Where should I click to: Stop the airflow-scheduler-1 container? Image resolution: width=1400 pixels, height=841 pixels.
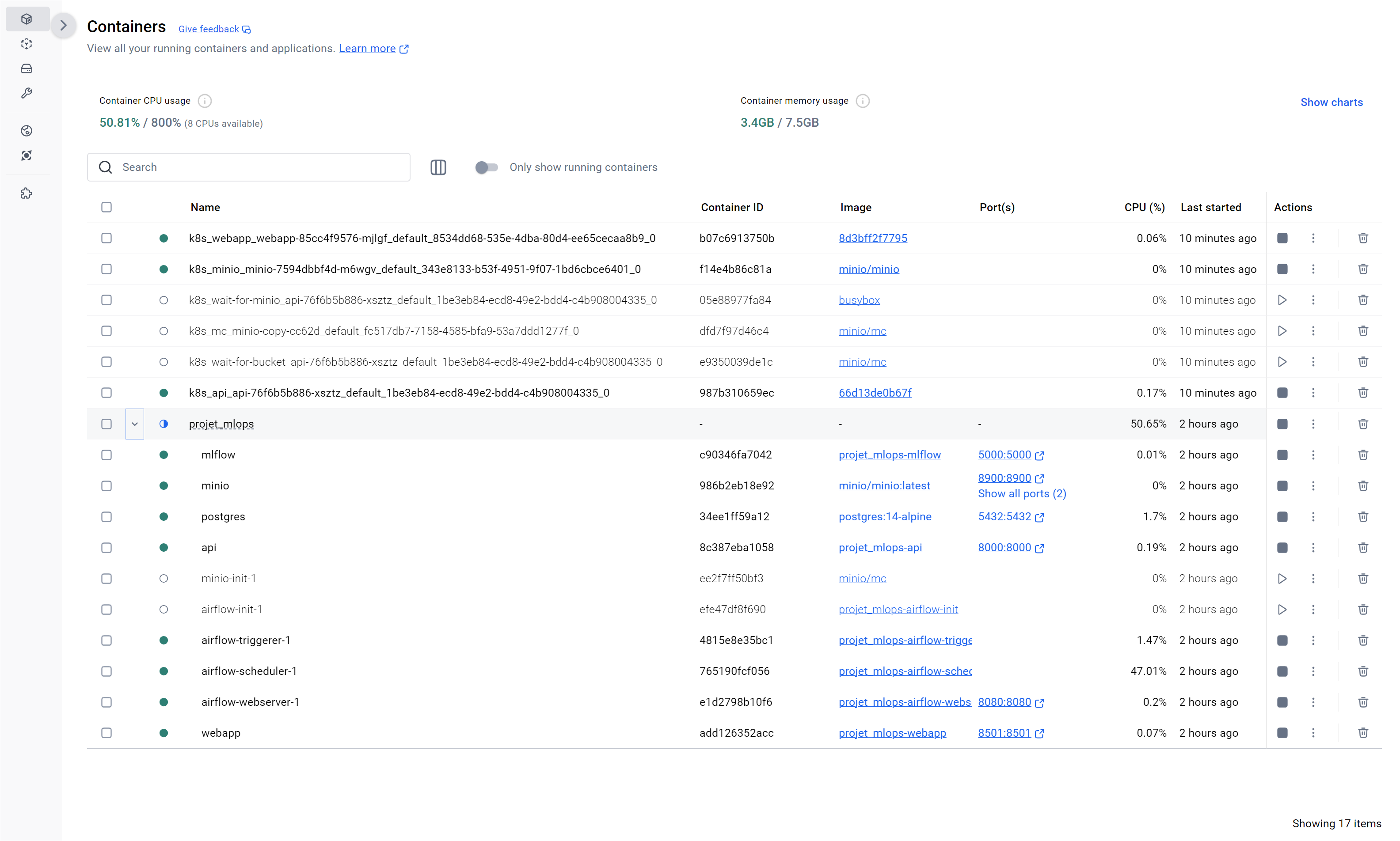click(x=1283, y=671)
